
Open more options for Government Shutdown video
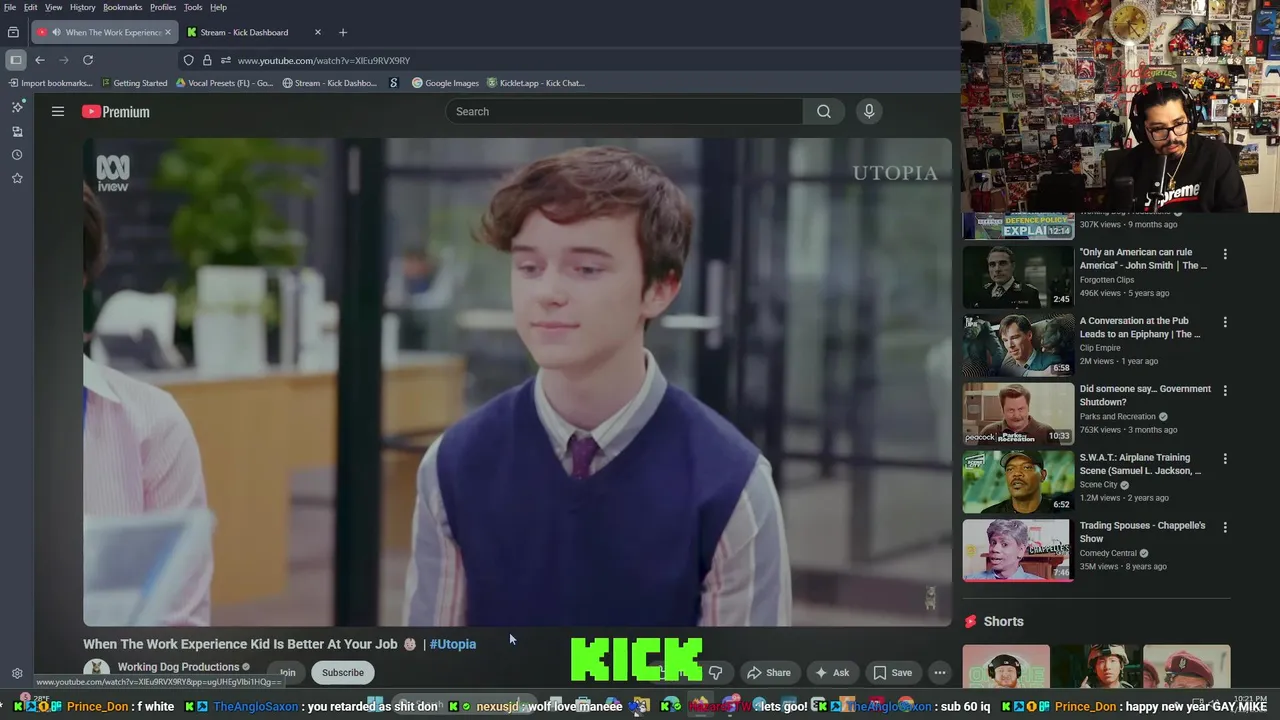point(1225,390)
